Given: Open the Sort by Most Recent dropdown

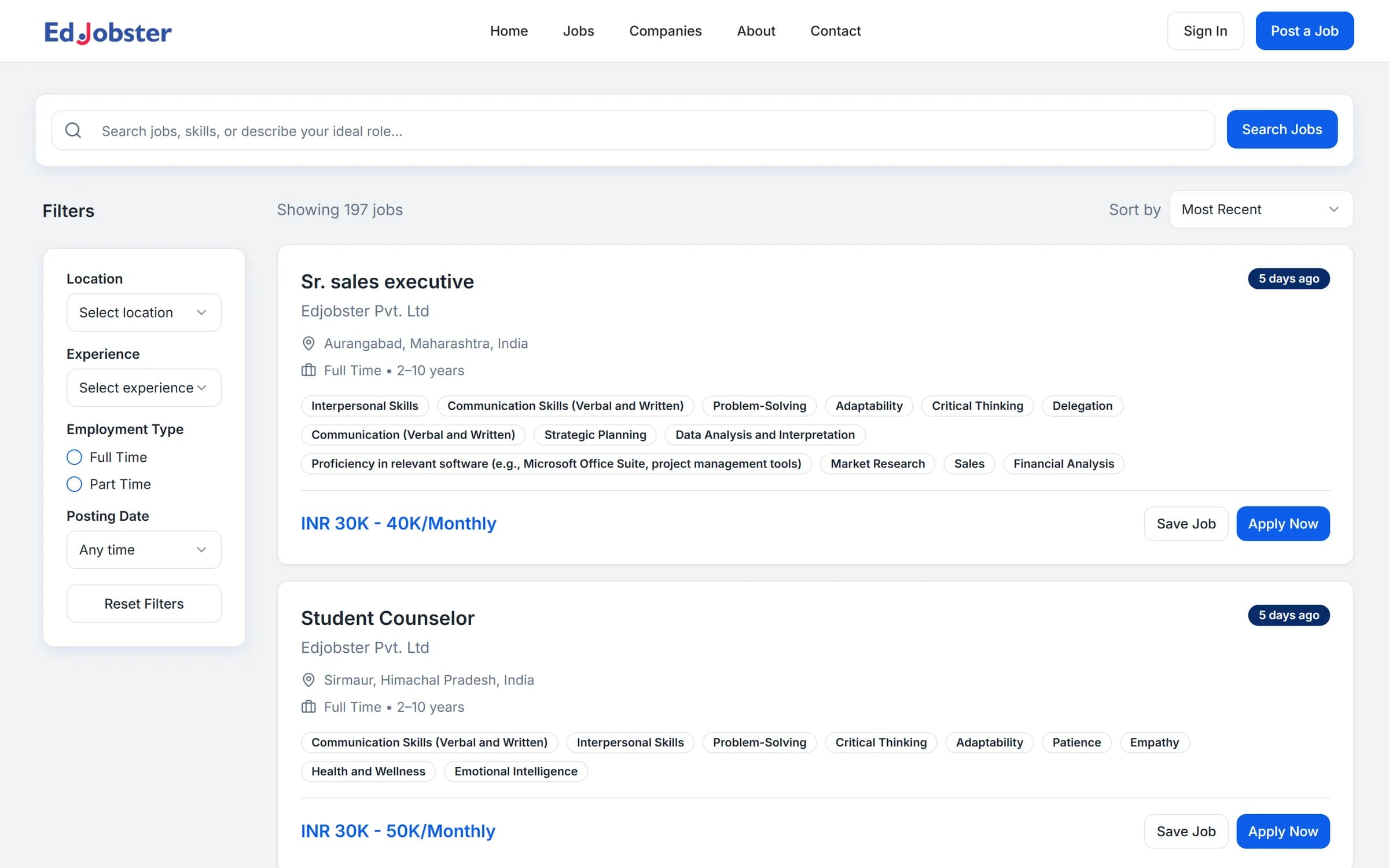Looking at the screenshot, I should coord(1261,209).
